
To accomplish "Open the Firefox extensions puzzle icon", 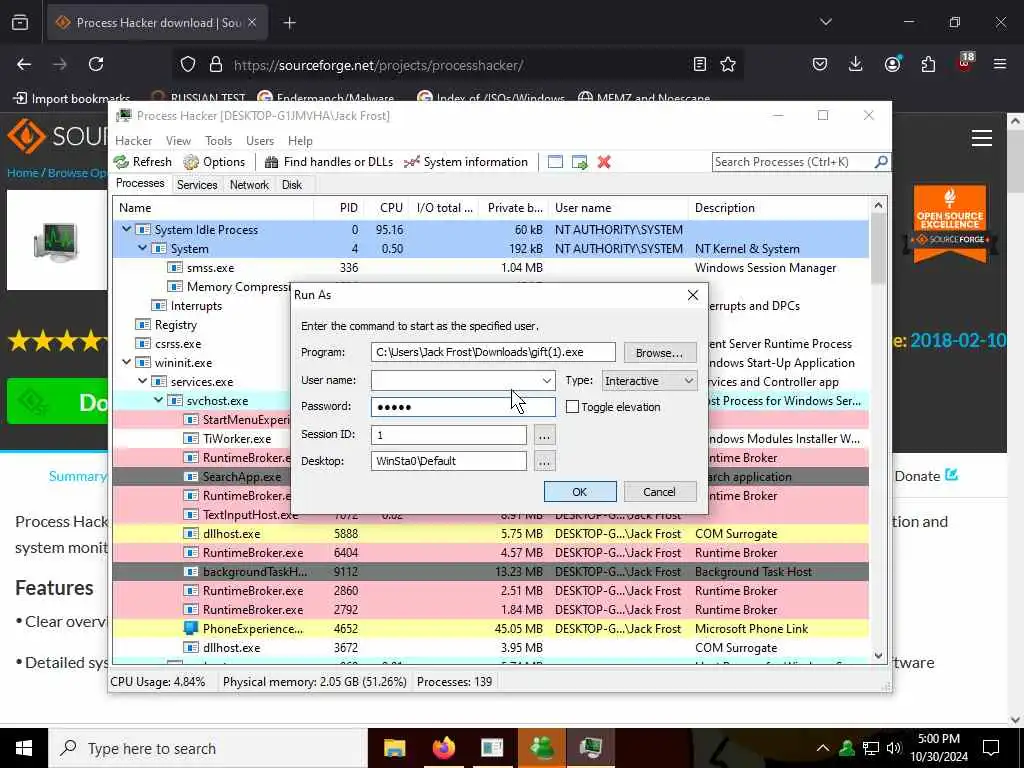I will (928, 64).
